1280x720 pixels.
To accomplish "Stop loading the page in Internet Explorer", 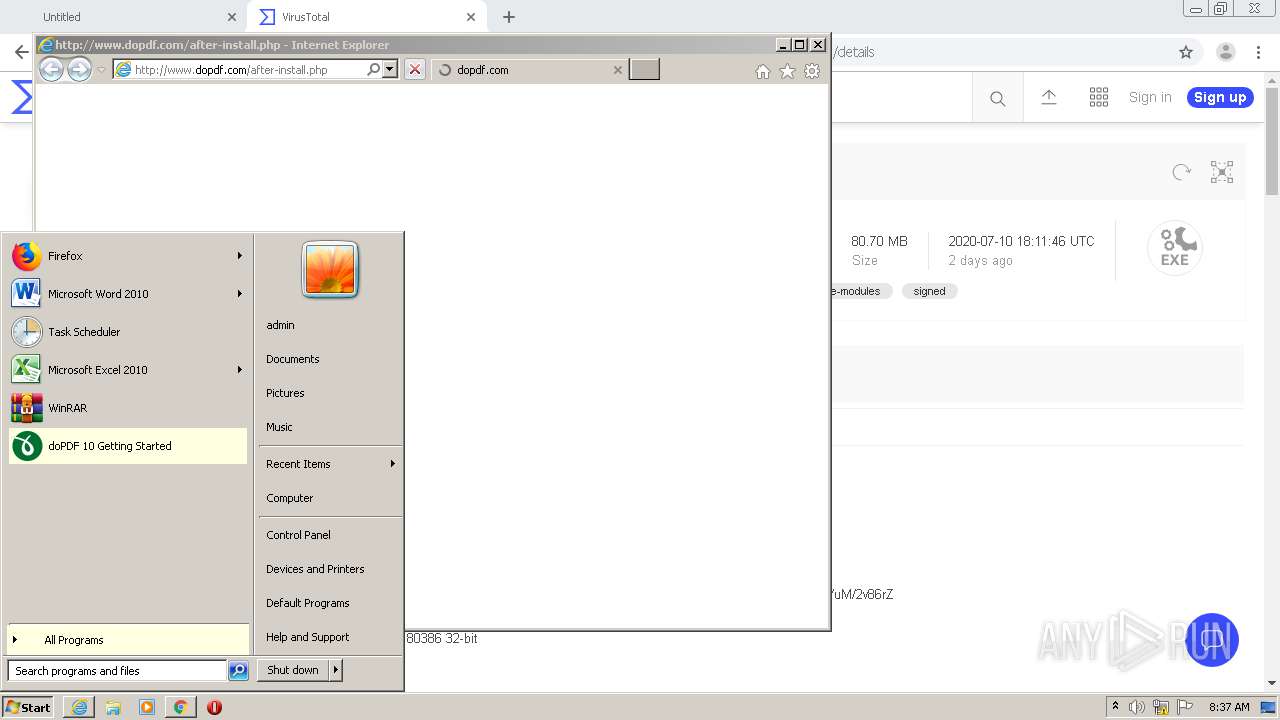I will tap(415, 70).
